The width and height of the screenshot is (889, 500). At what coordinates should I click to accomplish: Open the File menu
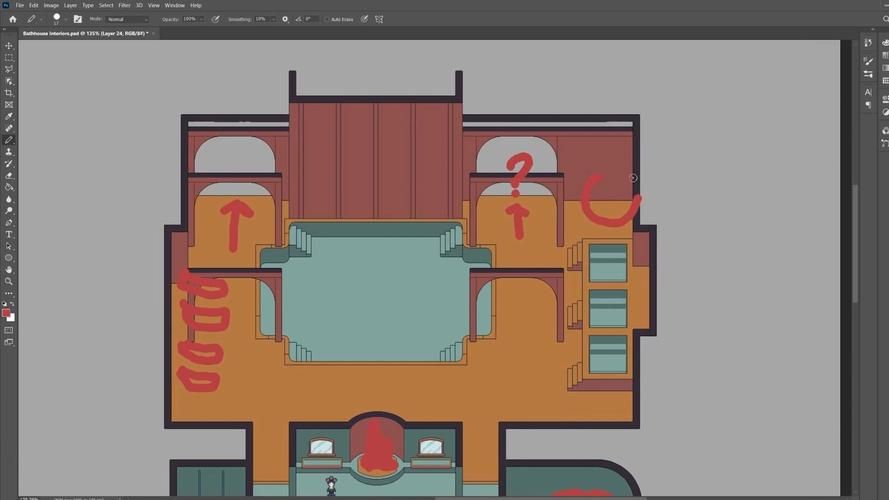20,5
